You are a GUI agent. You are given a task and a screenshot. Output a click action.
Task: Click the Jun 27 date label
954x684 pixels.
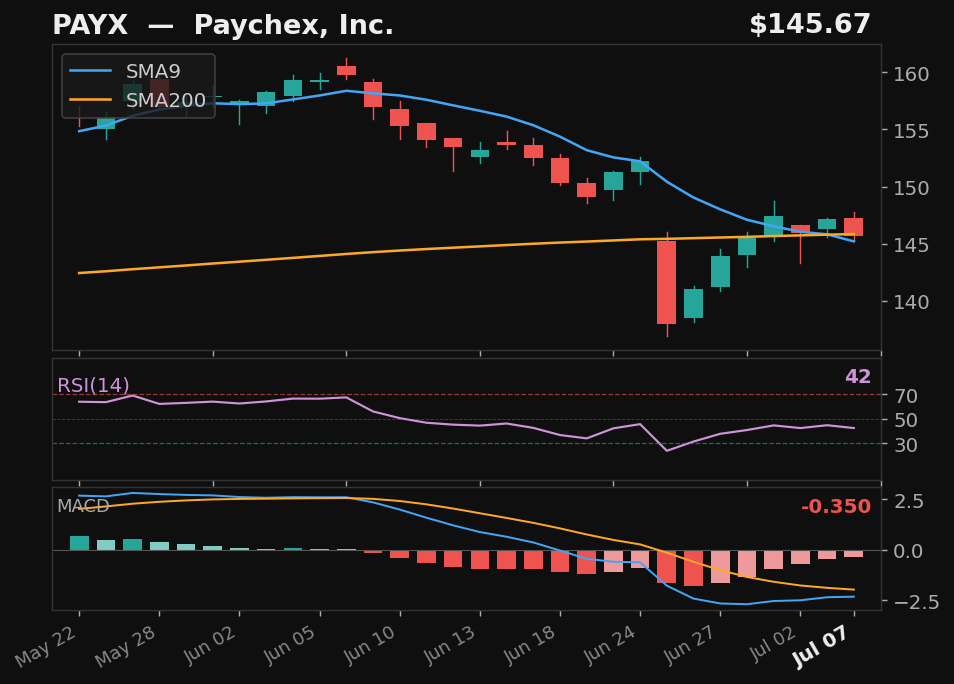coord(690,645)
